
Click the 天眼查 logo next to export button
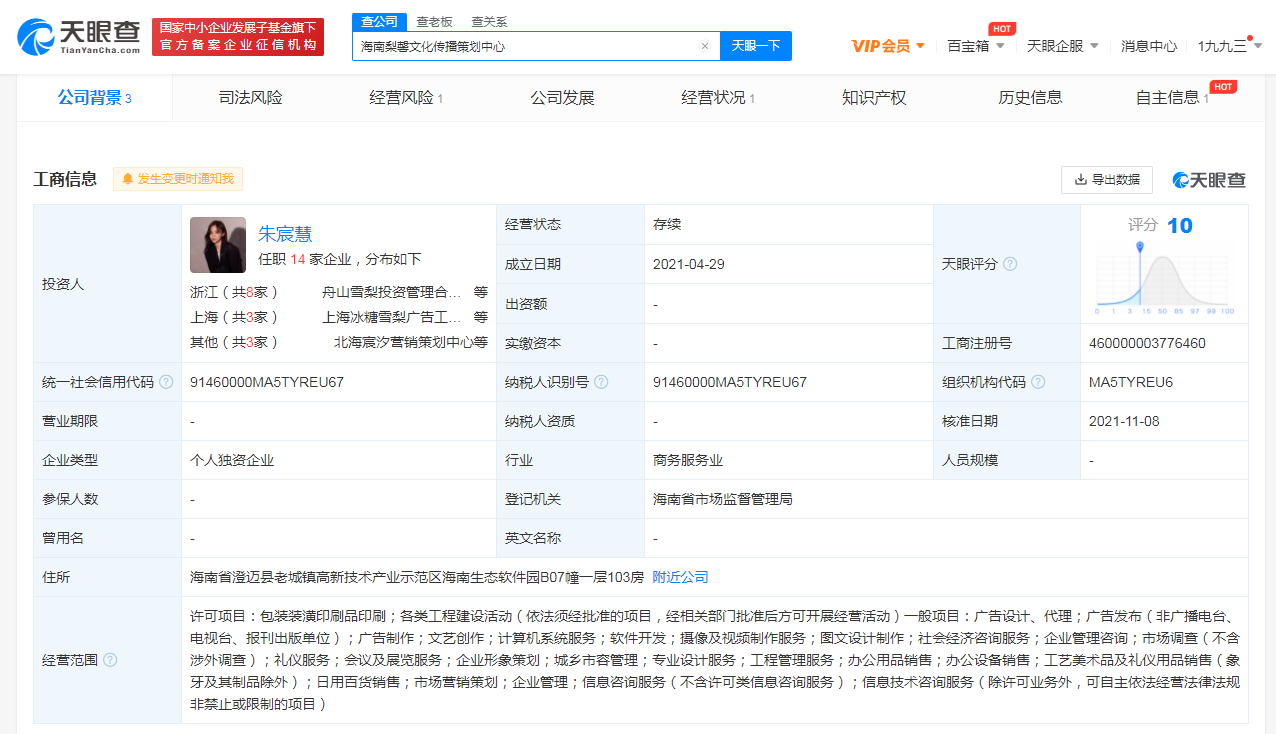coord(1210,180)
